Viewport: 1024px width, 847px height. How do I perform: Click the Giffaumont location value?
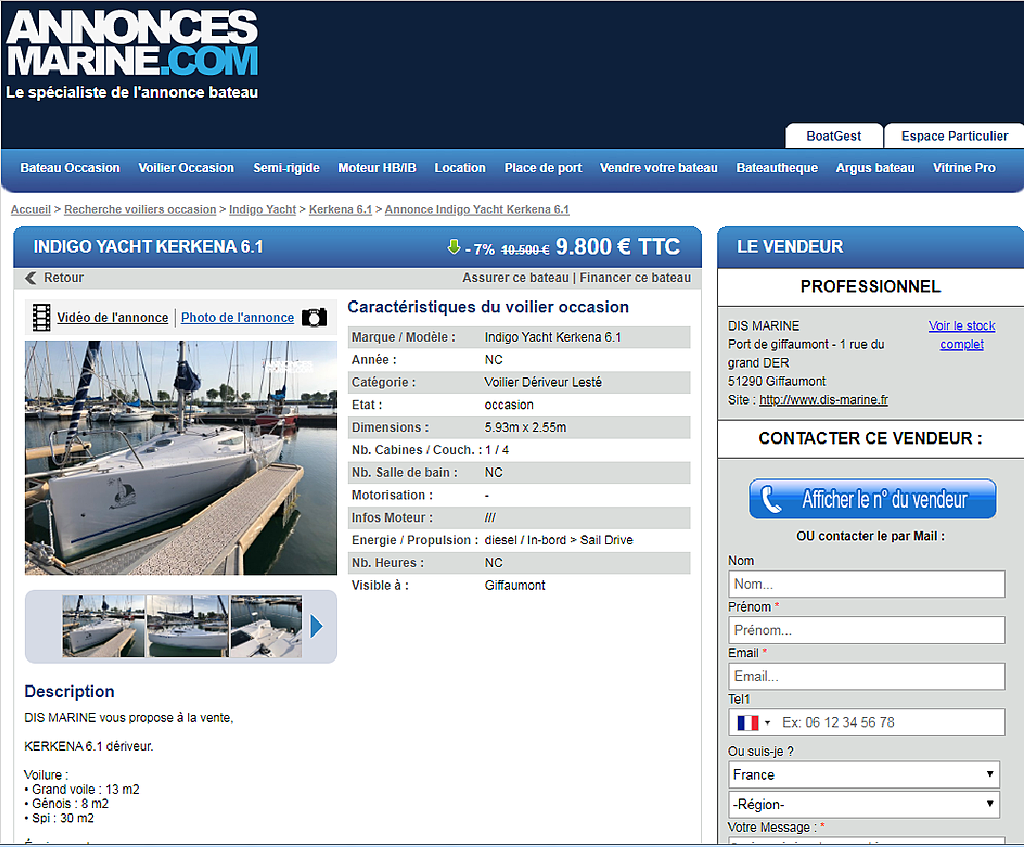pyautogui.click(x=515, y=585)
